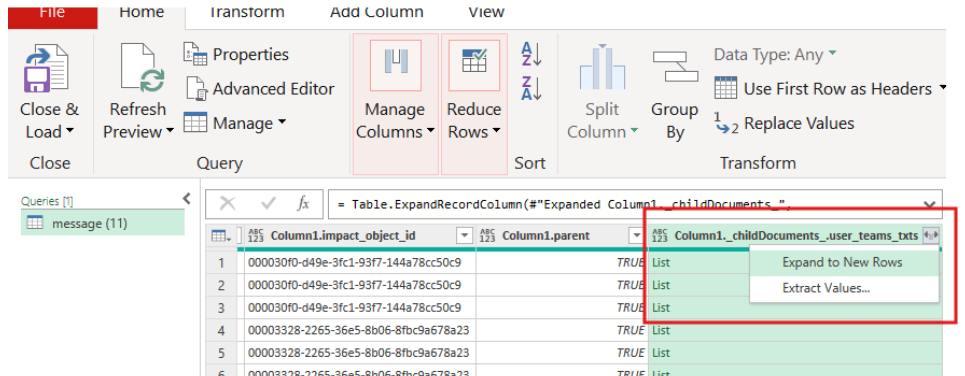The height and width of the screenshot is (376, 965).
Task: Sort descending with the Z-A icon
Action: (531, 88)
